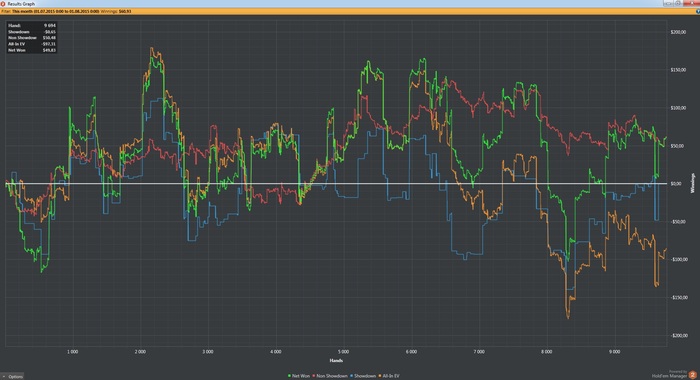Toggle the Net Won legend entry
Image resolution: width=700 pixels, height=380 pixels.
pyautogui.click(x=299, y=376)
